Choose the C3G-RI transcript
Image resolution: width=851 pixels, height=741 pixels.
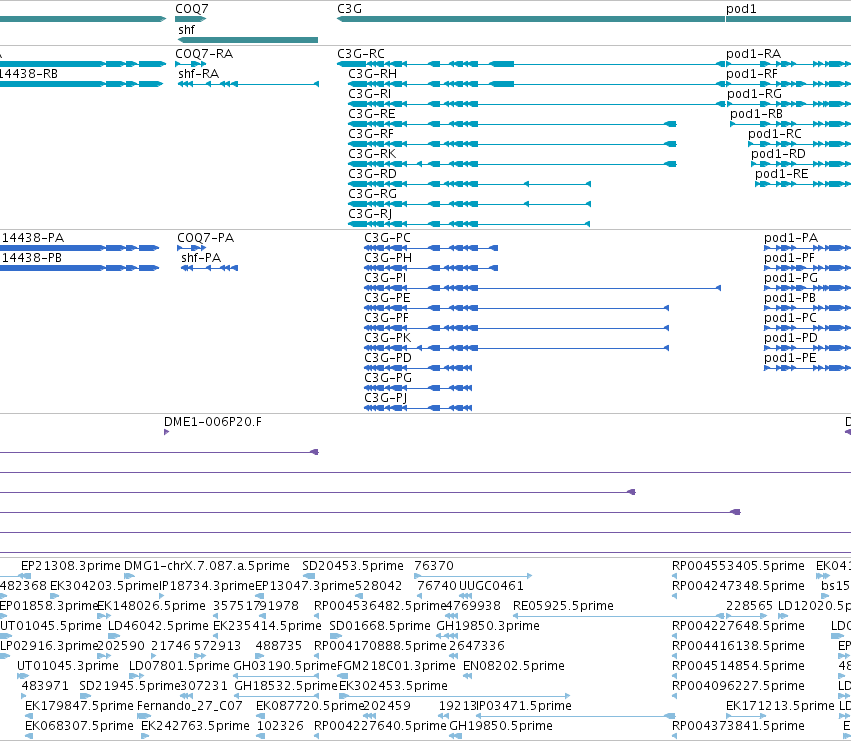539,104
